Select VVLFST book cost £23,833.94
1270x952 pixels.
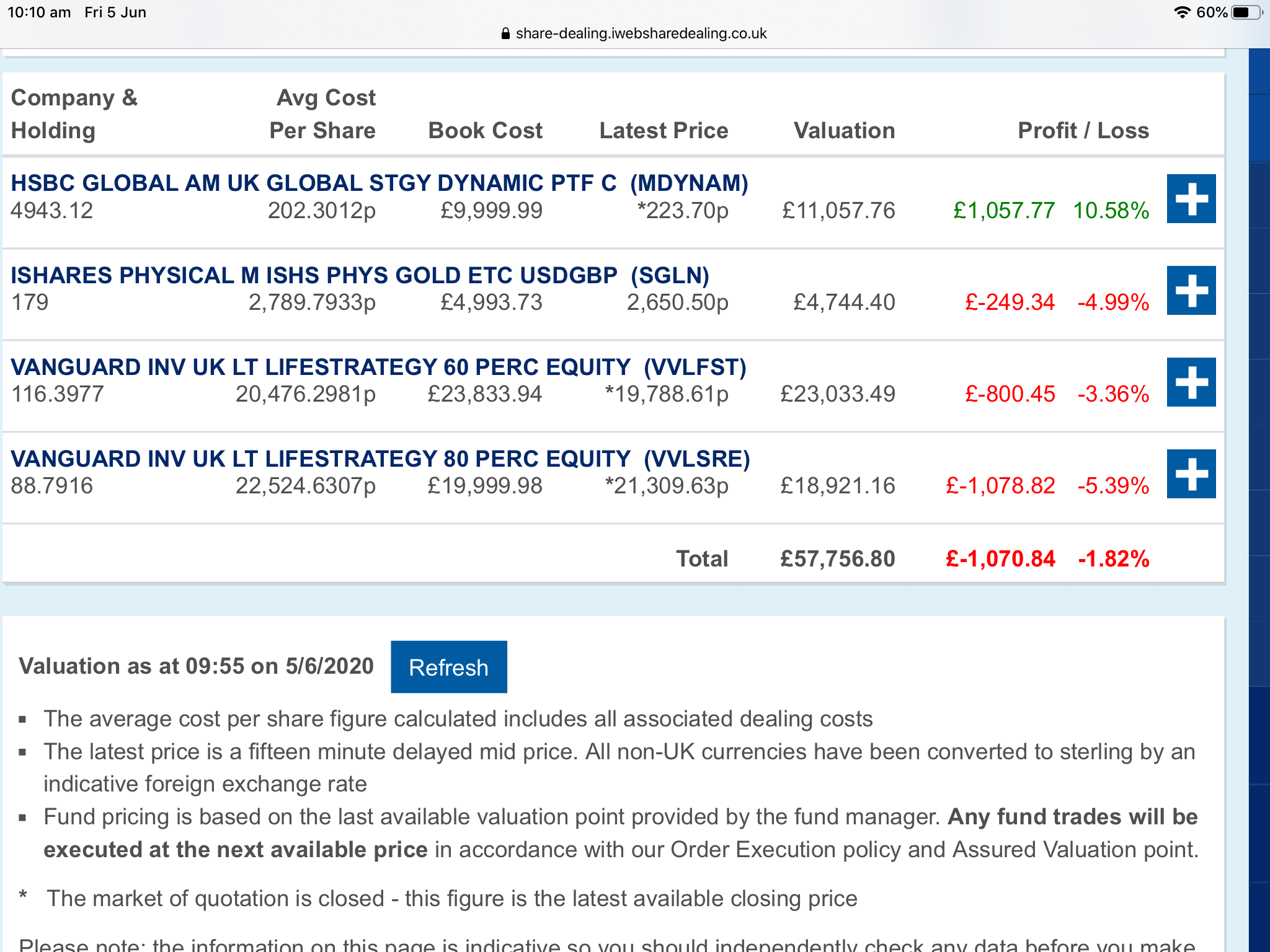pos(485,394)
